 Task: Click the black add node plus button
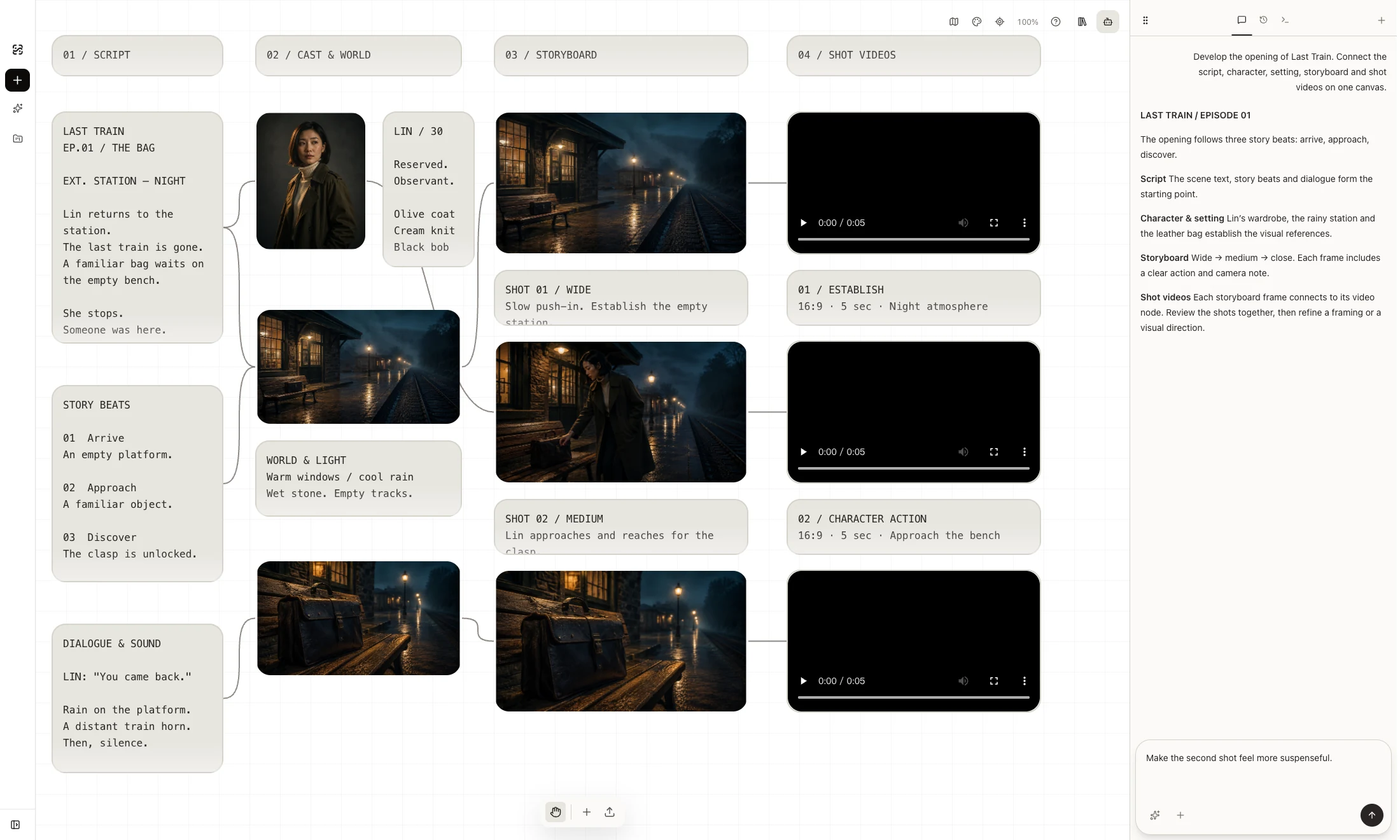18,80
